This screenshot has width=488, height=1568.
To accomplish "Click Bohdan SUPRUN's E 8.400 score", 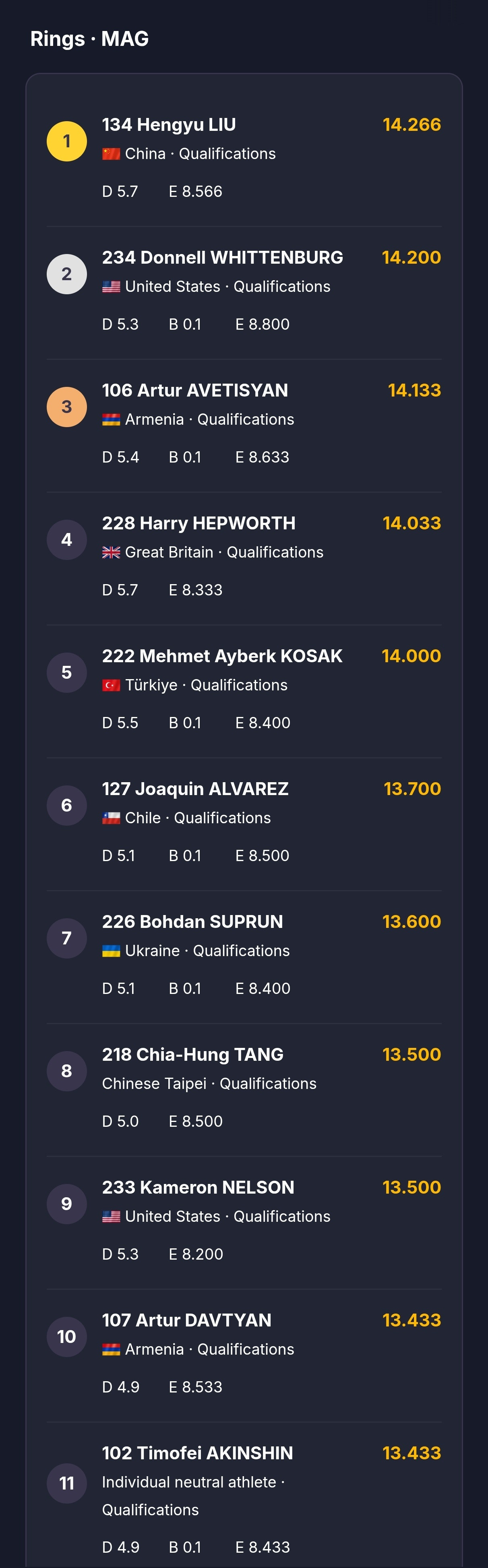I will [262, 989].
